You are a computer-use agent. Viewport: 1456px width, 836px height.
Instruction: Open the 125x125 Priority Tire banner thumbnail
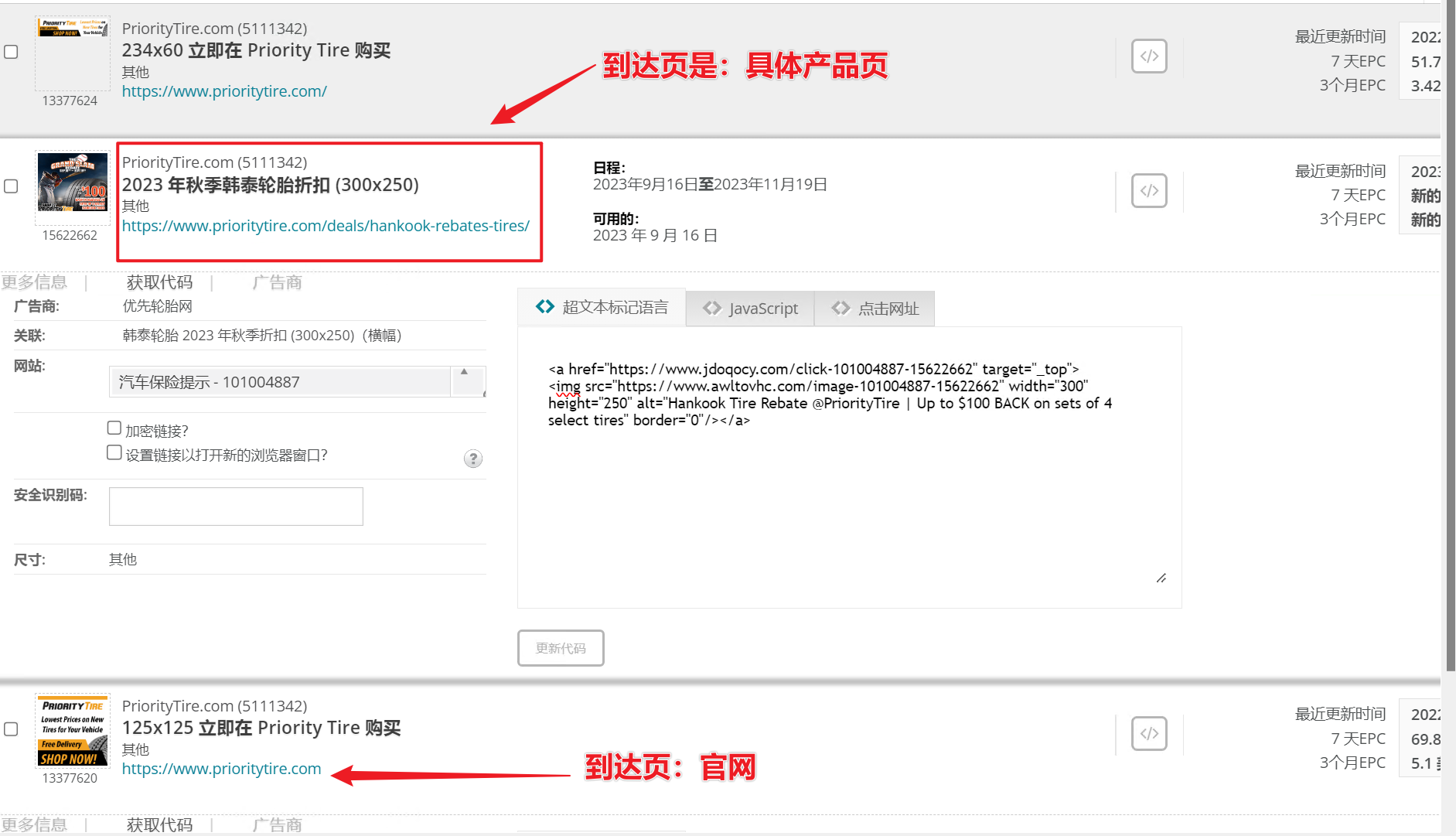[x=73, y=730]
